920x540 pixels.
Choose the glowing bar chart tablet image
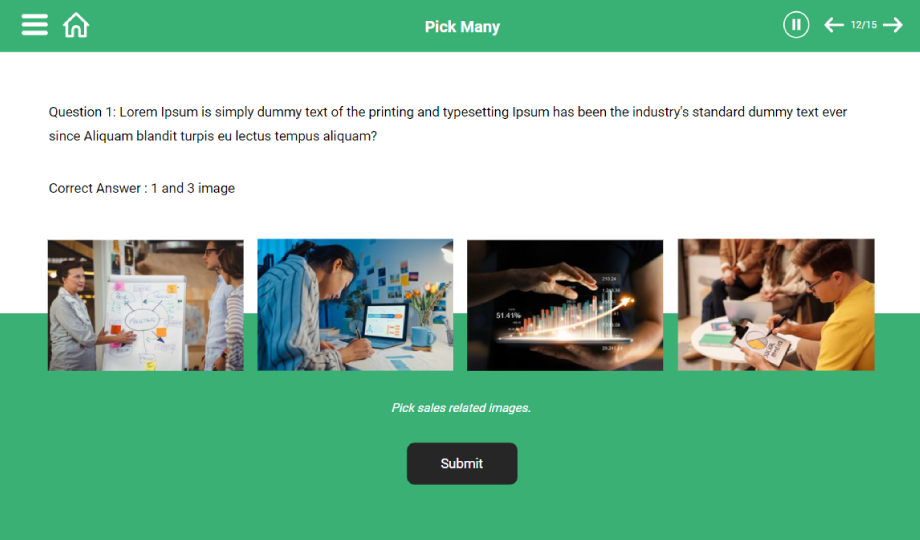click(x=565, y=305)
